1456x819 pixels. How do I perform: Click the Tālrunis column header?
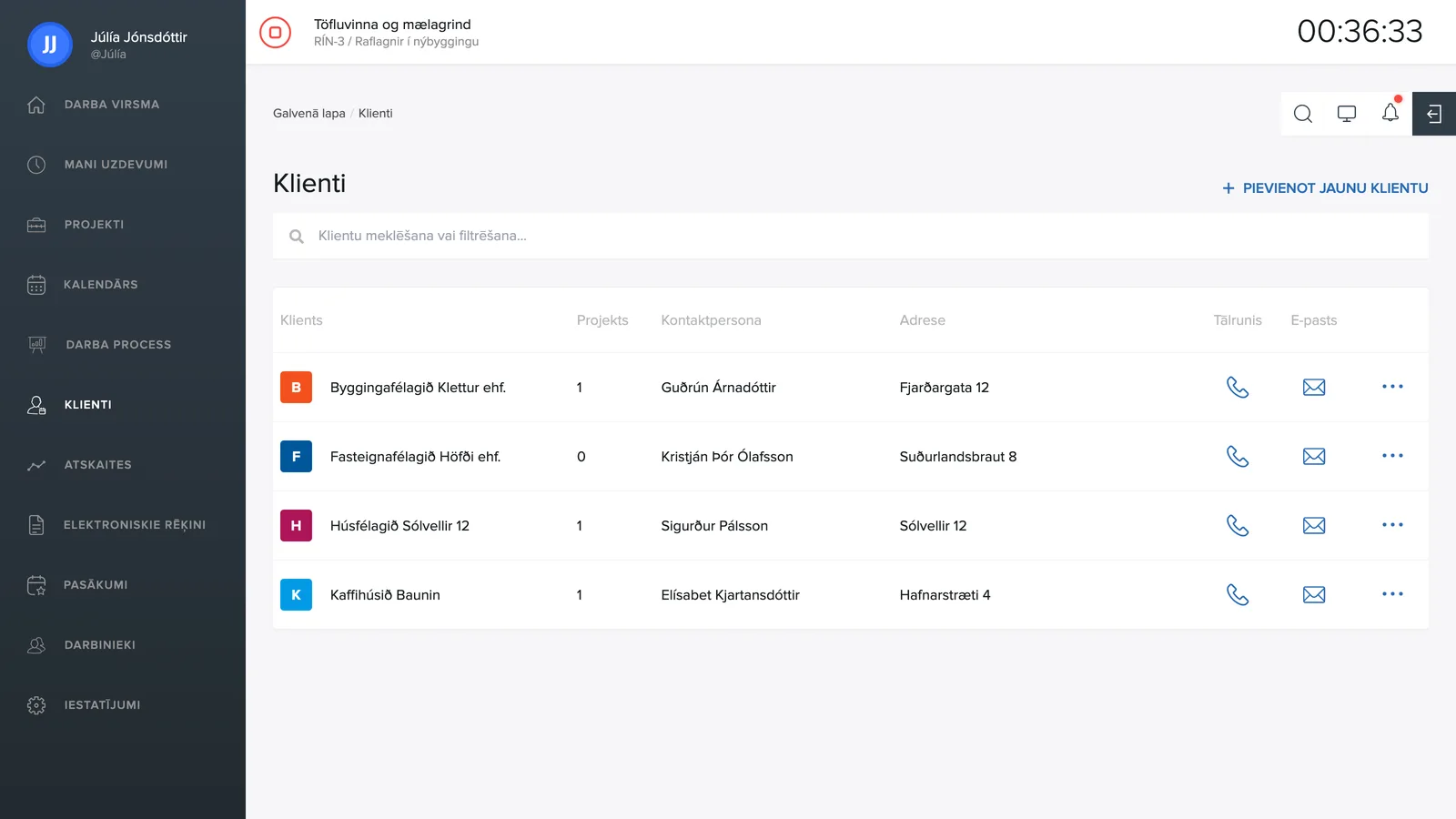tap(1238, 320)
